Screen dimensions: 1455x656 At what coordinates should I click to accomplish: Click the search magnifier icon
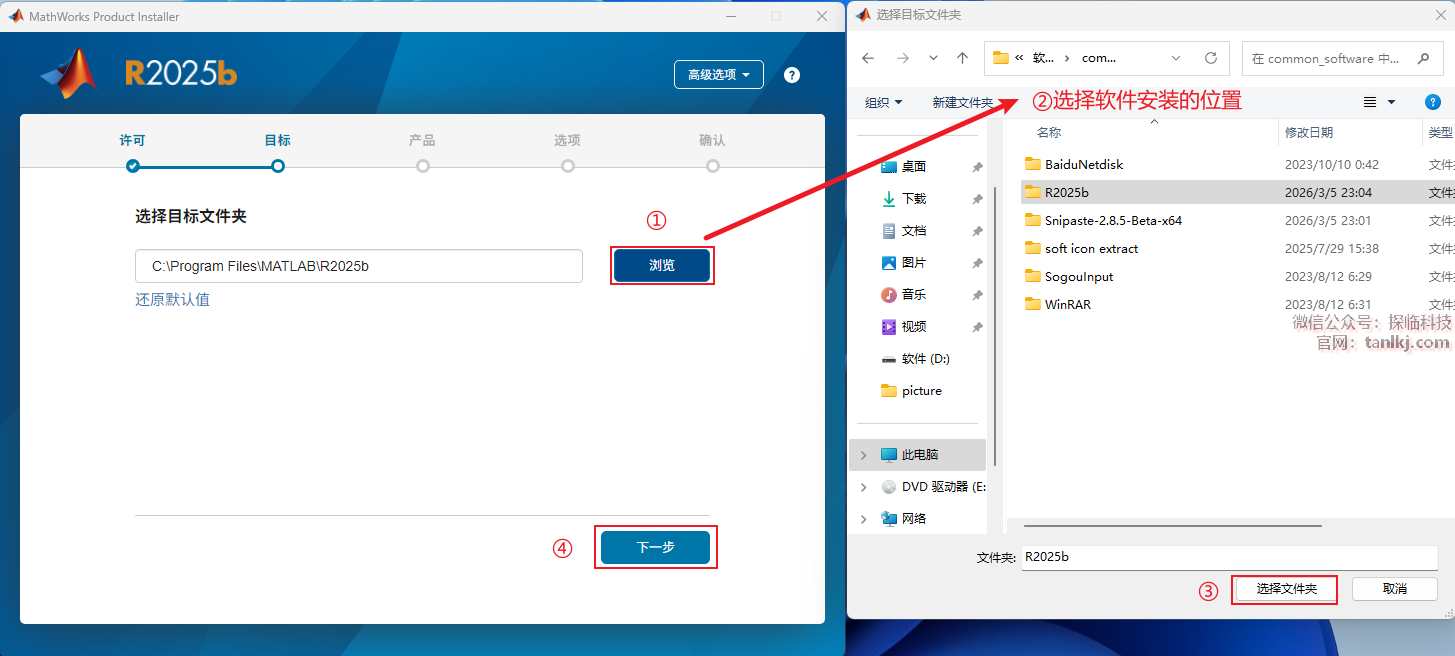[1423, 58]
